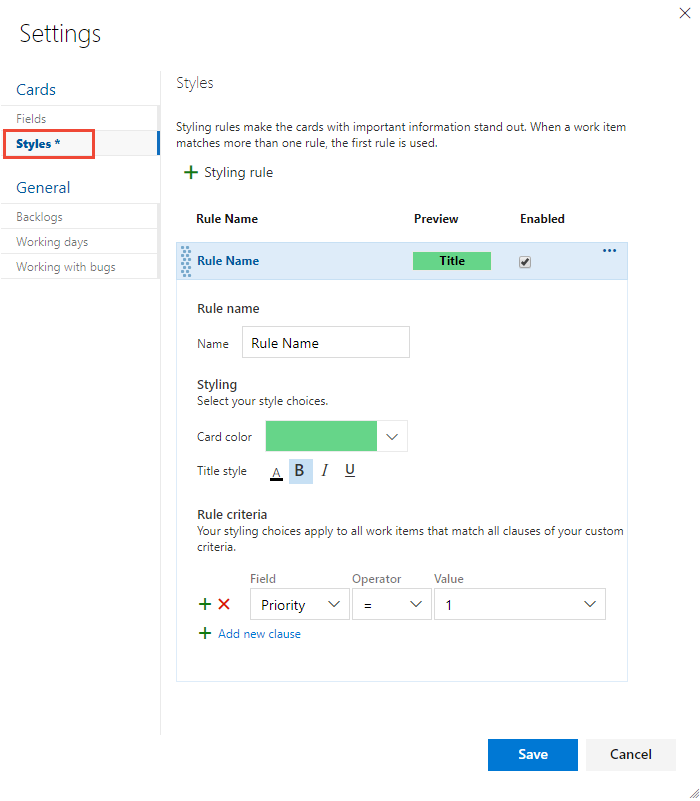Open the Card color dropdown
The height and width of the screenshot is (801, 700).
[392, 436]
